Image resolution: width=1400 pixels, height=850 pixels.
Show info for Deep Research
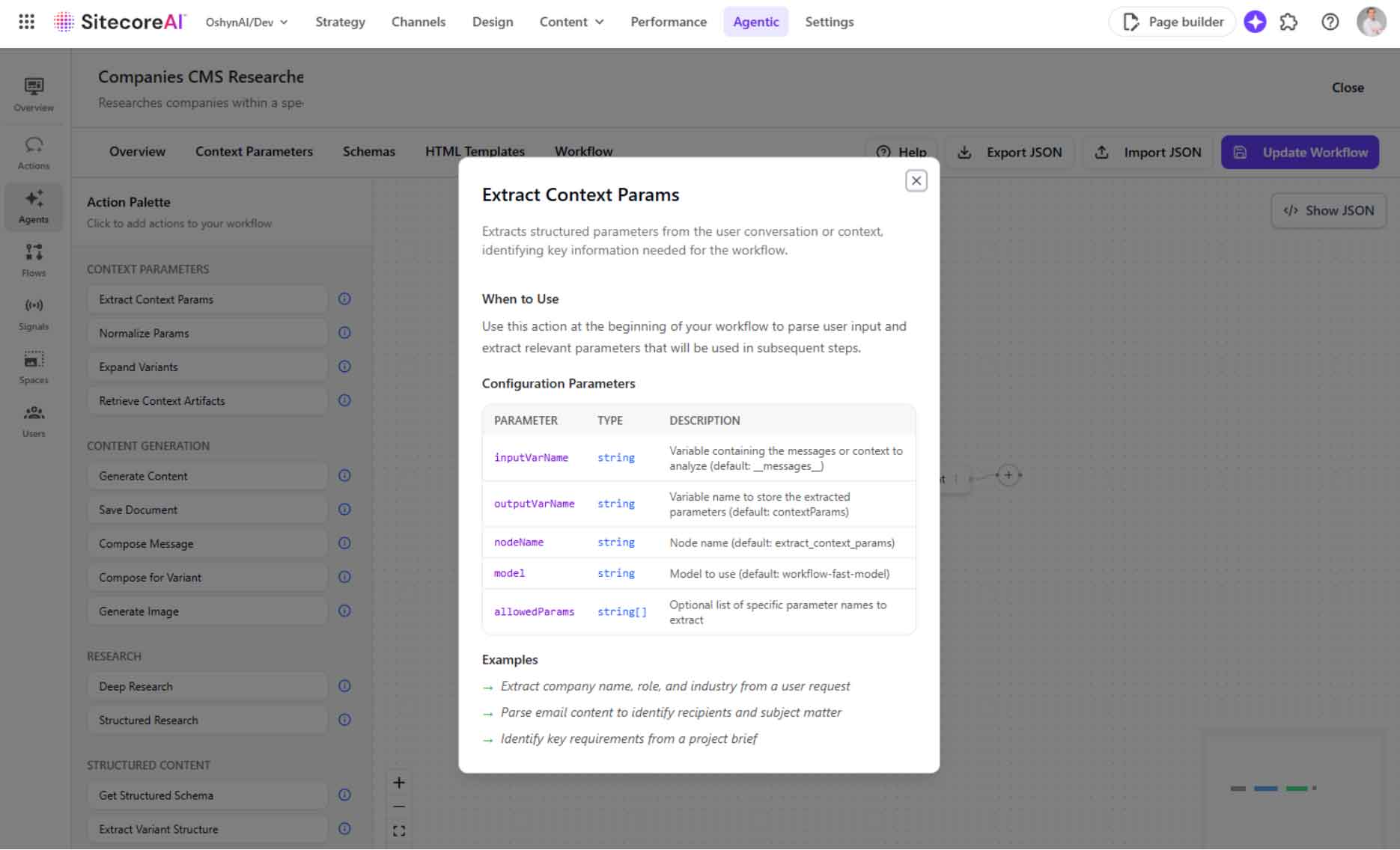click(344, 685)
